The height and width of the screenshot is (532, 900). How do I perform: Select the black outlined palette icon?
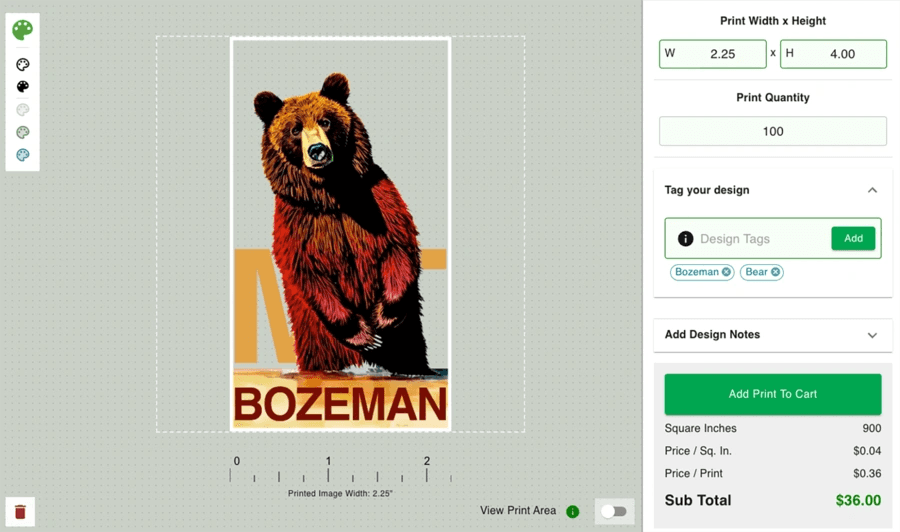22,64
